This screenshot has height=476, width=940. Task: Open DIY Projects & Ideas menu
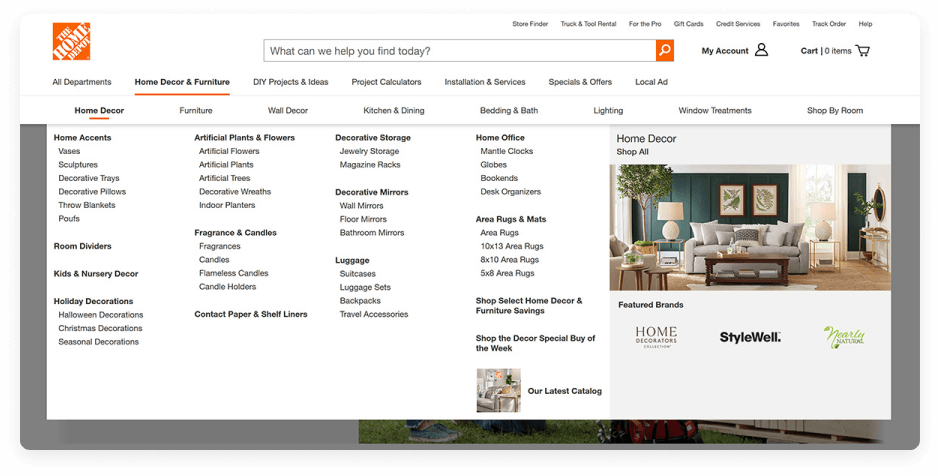(x=291, y=82)
